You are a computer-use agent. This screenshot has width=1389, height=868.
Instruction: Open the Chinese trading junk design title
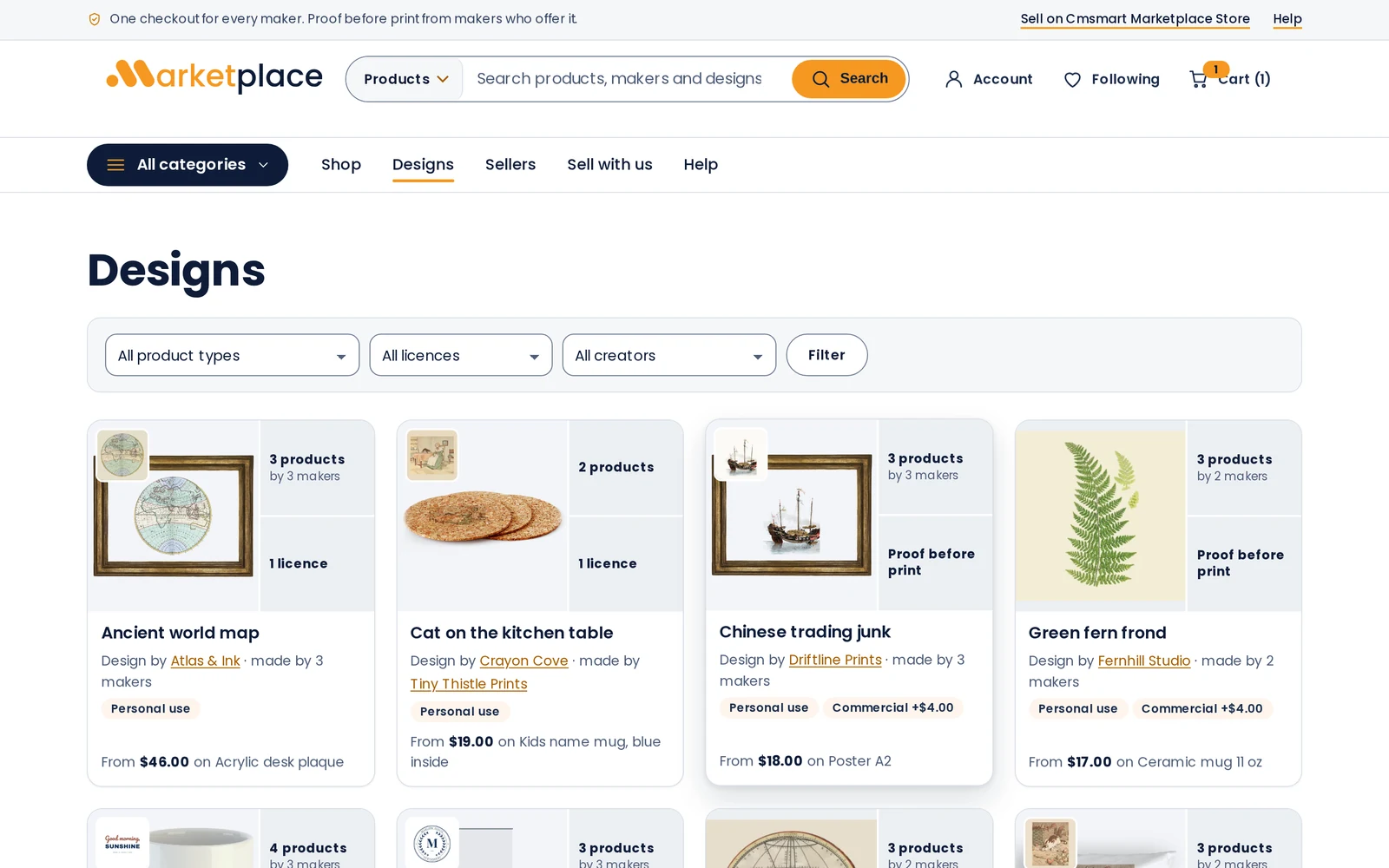(x=805, y=632)
